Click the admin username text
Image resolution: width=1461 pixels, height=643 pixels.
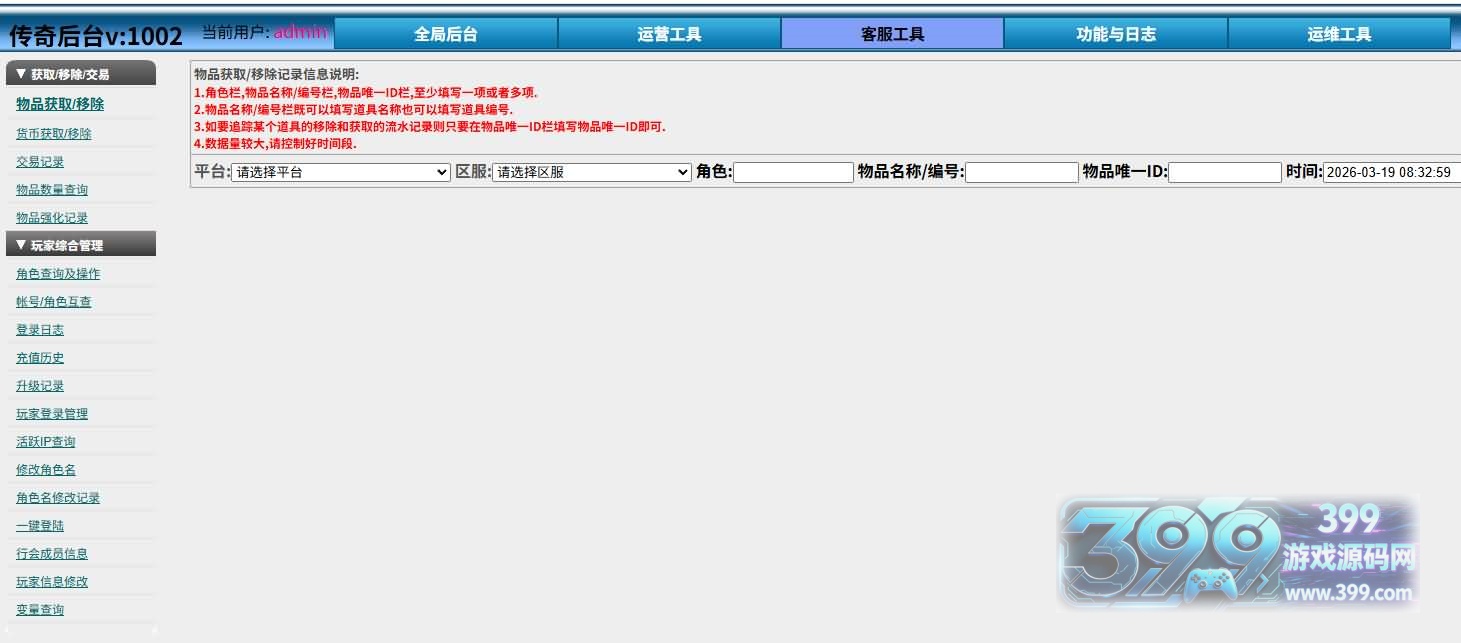pyautogui.click(x=300, y=31)
